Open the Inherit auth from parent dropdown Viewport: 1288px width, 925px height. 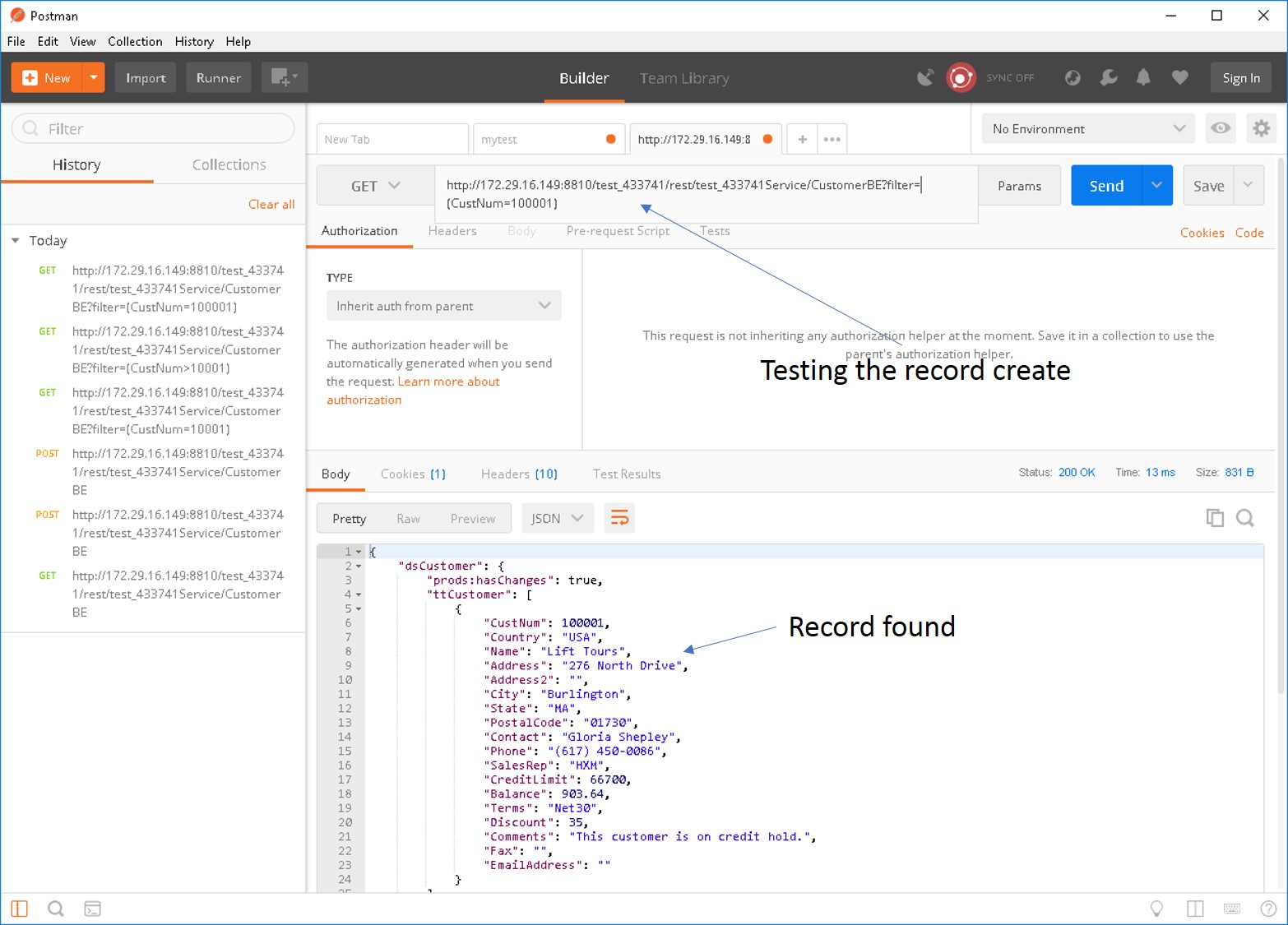(x=444, y=306)
